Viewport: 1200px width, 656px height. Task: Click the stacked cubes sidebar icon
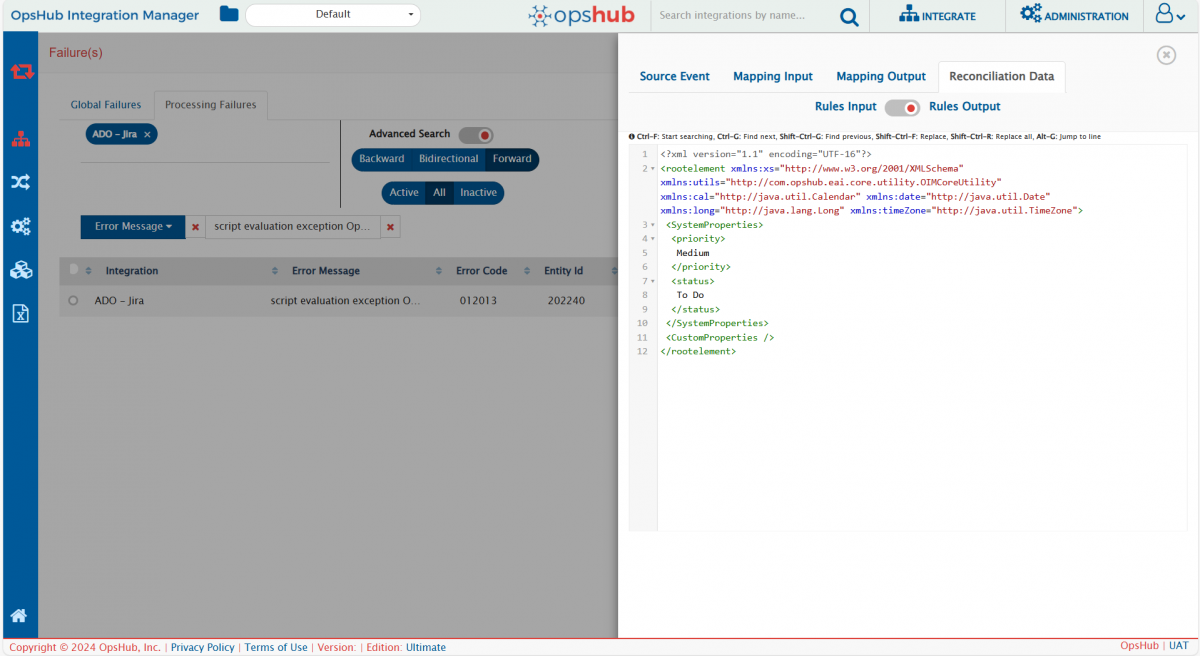point(21,270)
